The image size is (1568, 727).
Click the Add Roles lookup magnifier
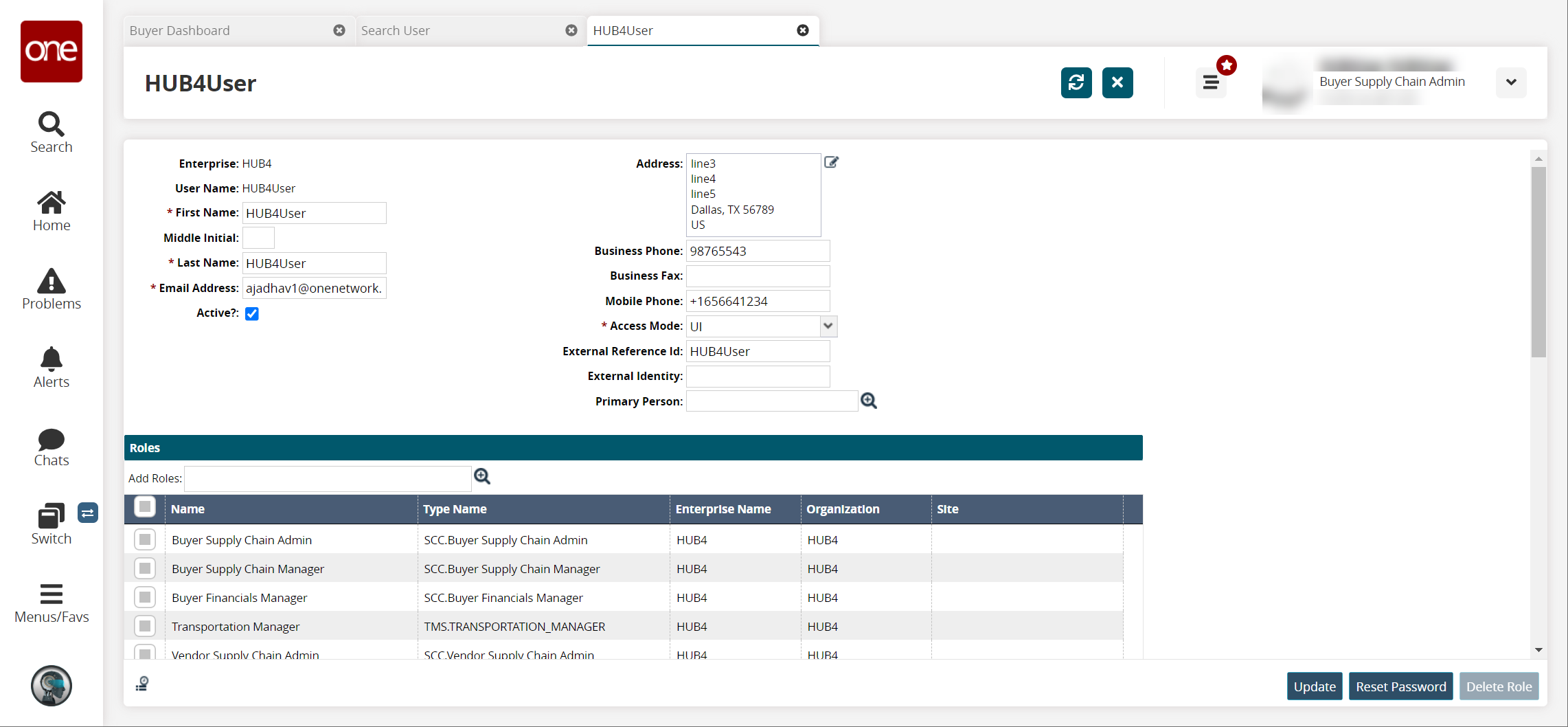[482, 477]
